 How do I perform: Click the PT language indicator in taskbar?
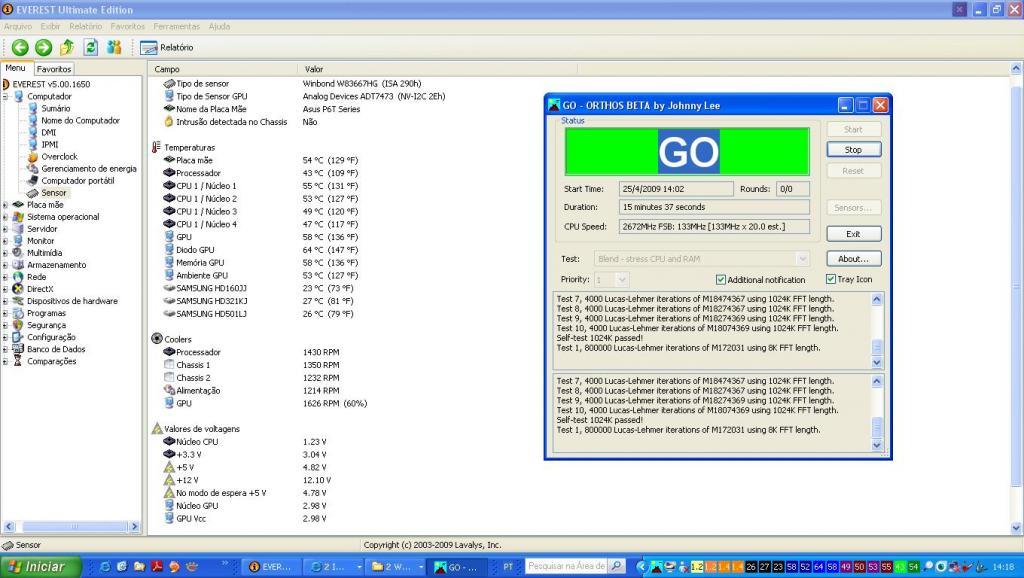pyautogui.click(x=509, y=567)
